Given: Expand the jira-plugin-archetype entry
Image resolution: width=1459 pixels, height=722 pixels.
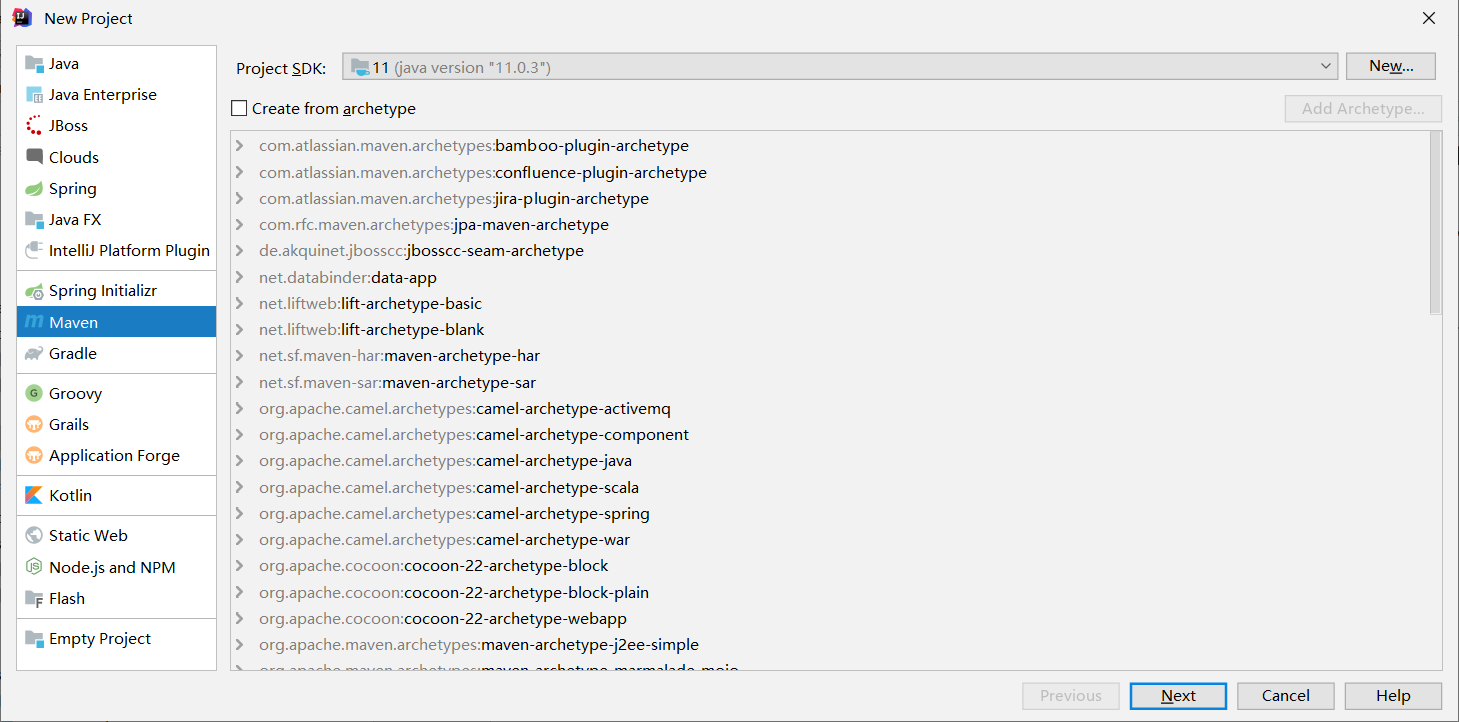Looking at the screenshot, I should (x=239, y=198).
